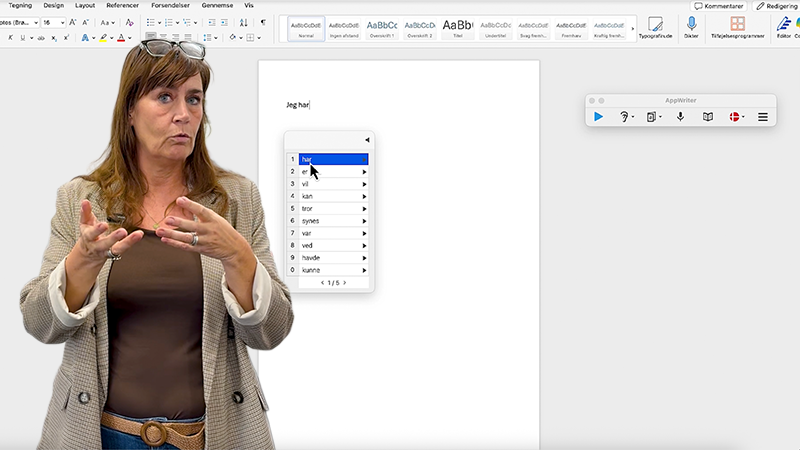Open the Danish flag language dropdown
Viewport: 800px width, 450px height.
click(x=737, y=117)
